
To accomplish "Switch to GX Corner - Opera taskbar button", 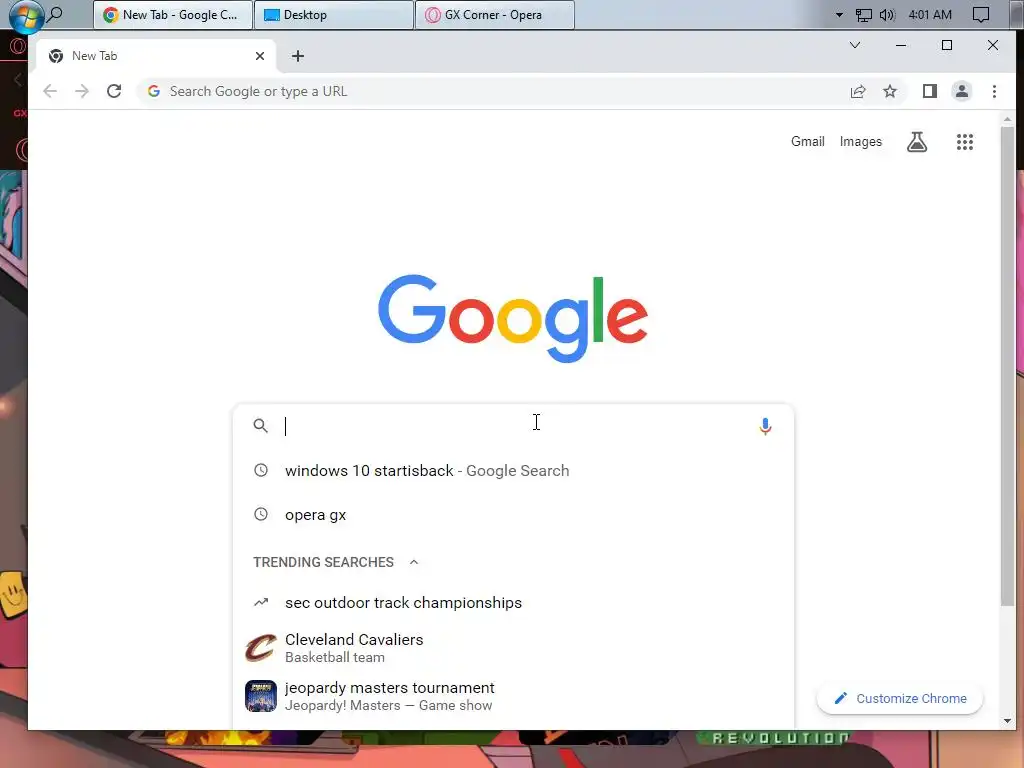I will coord(495,15).
